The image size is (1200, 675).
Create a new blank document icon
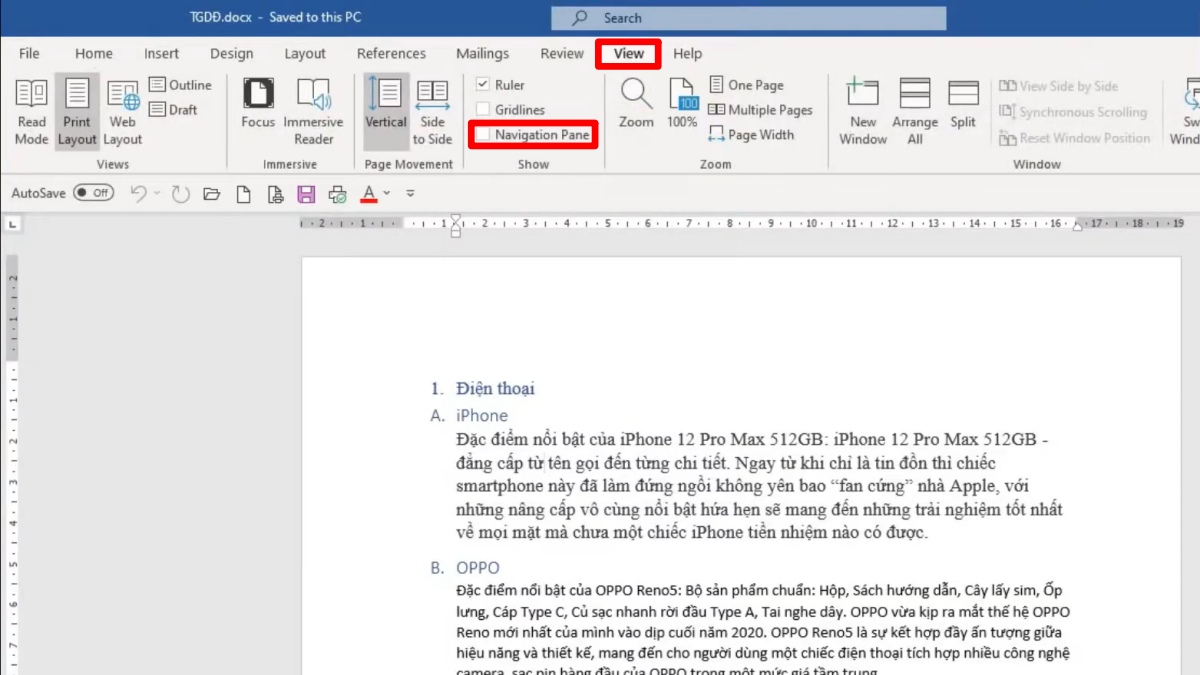click(x=243, y=193)
